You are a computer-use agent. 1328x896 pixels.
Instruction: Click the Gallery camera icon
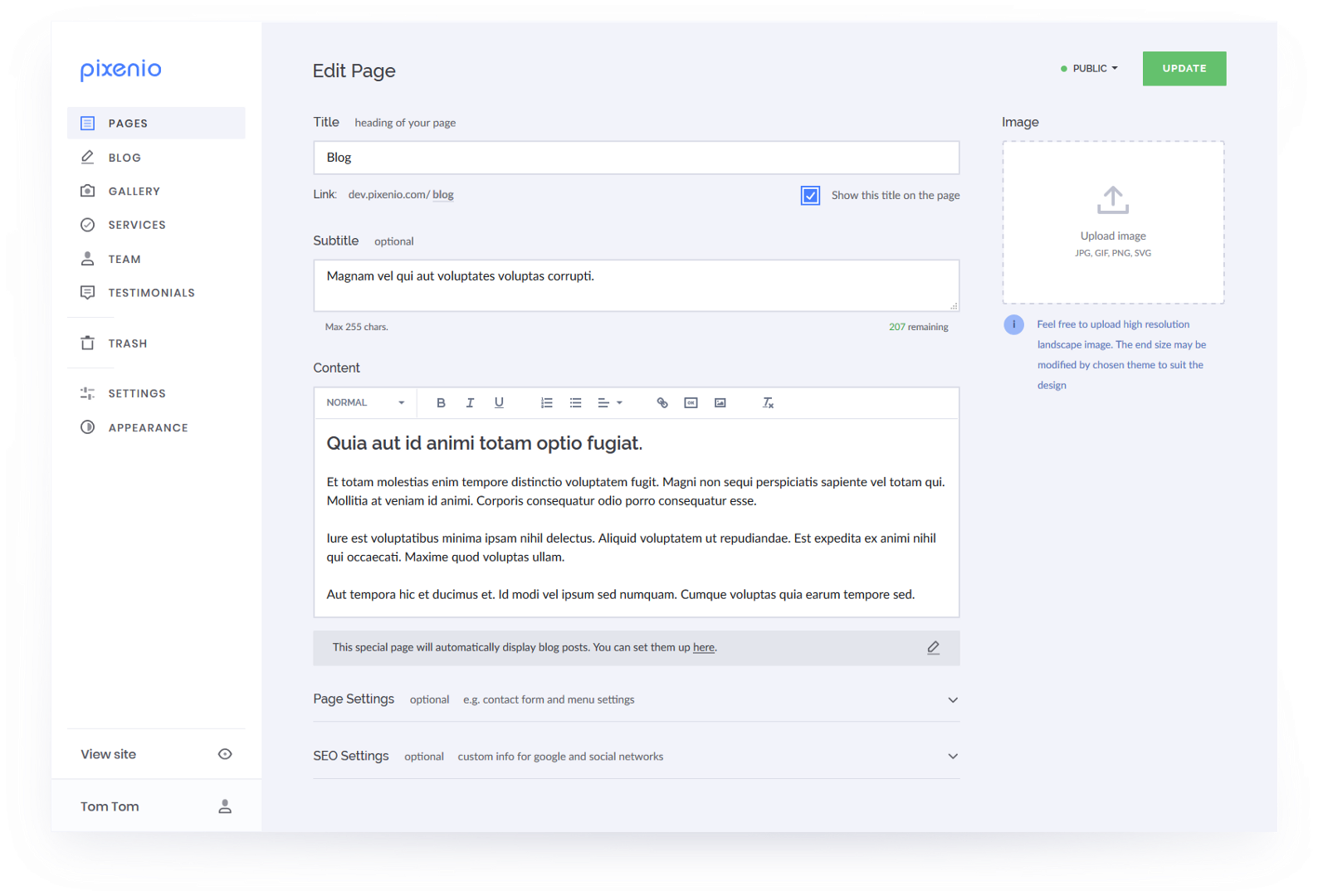click(87, 191)
